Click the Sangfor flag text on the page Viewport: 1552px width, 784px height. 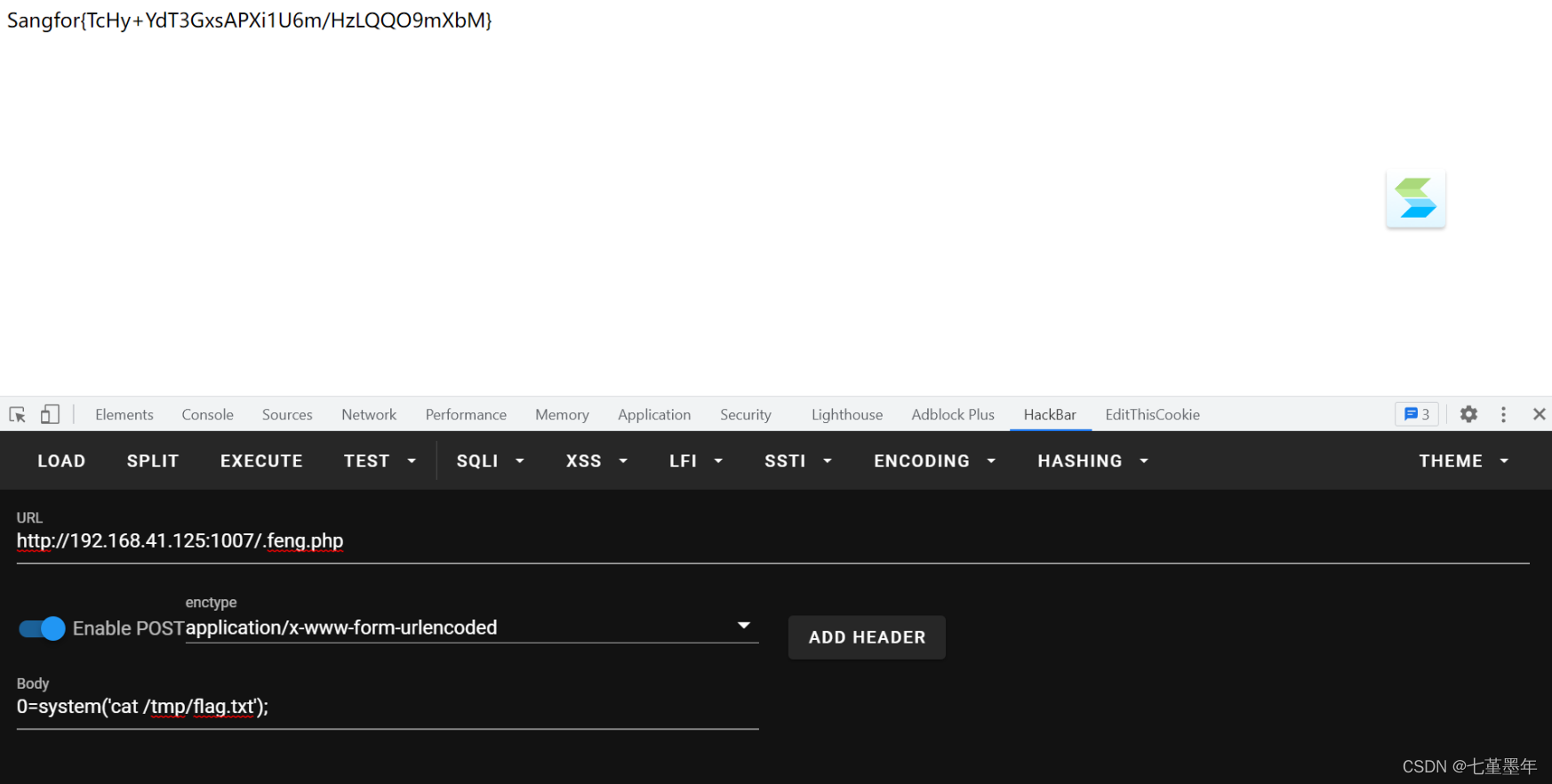250,20
